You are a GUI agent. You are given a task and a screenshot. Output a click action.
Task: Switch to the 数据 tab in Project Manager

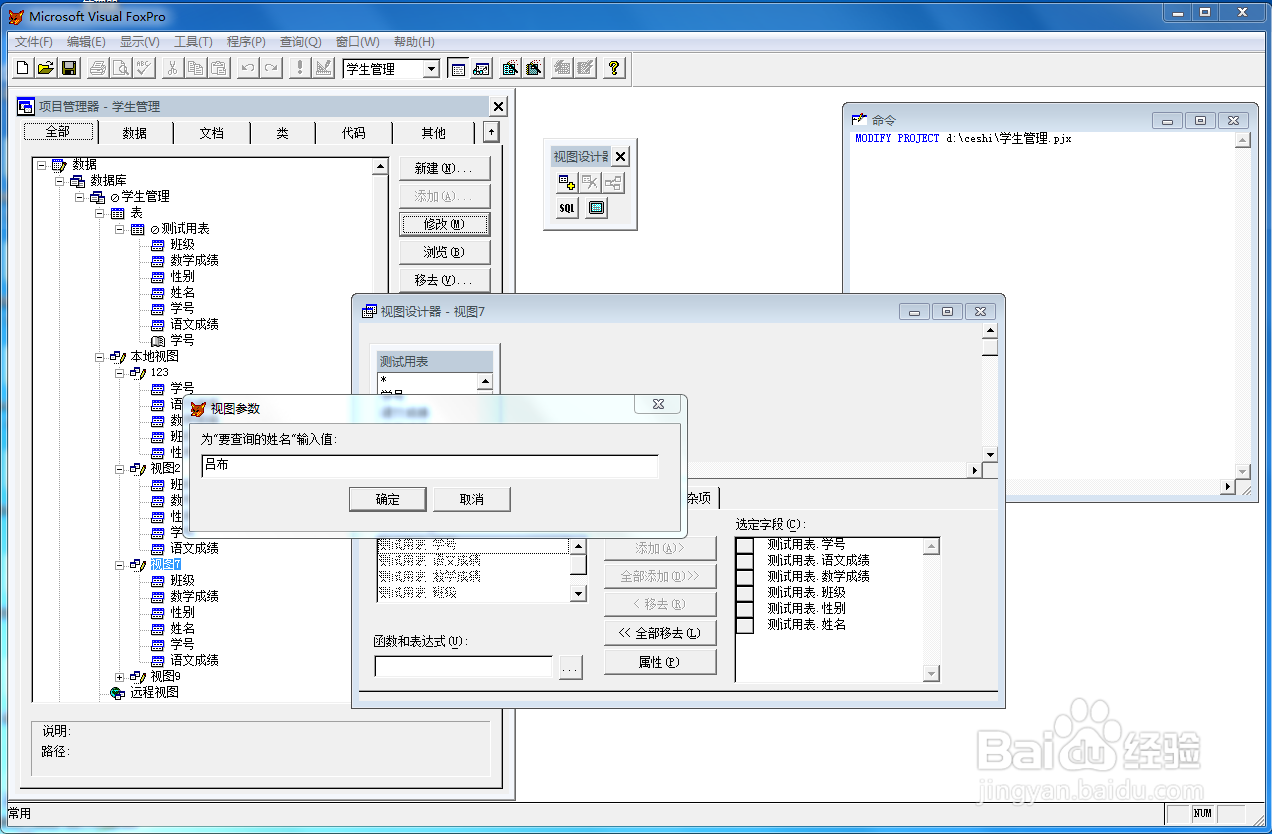135,132
